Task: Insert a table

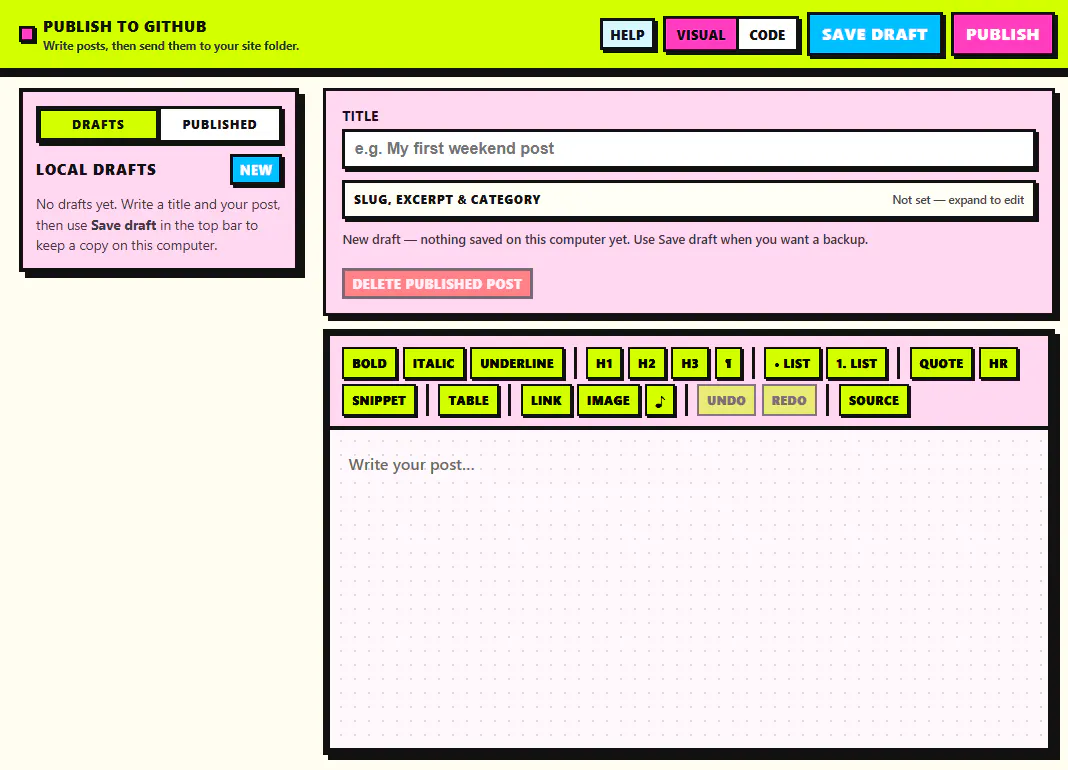Action: coord(469,400)
